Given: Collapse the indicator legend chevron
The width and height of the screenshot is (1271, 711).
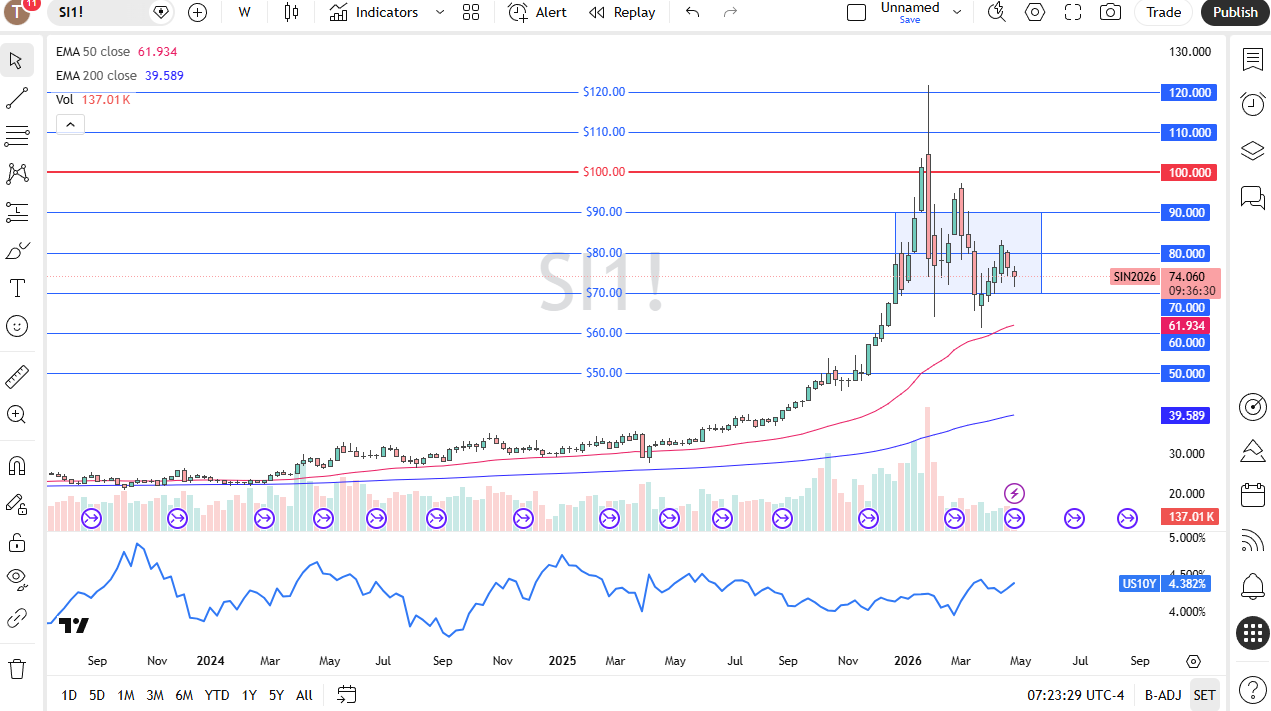Looking at the screenshot, I should (x=70, y=124).
